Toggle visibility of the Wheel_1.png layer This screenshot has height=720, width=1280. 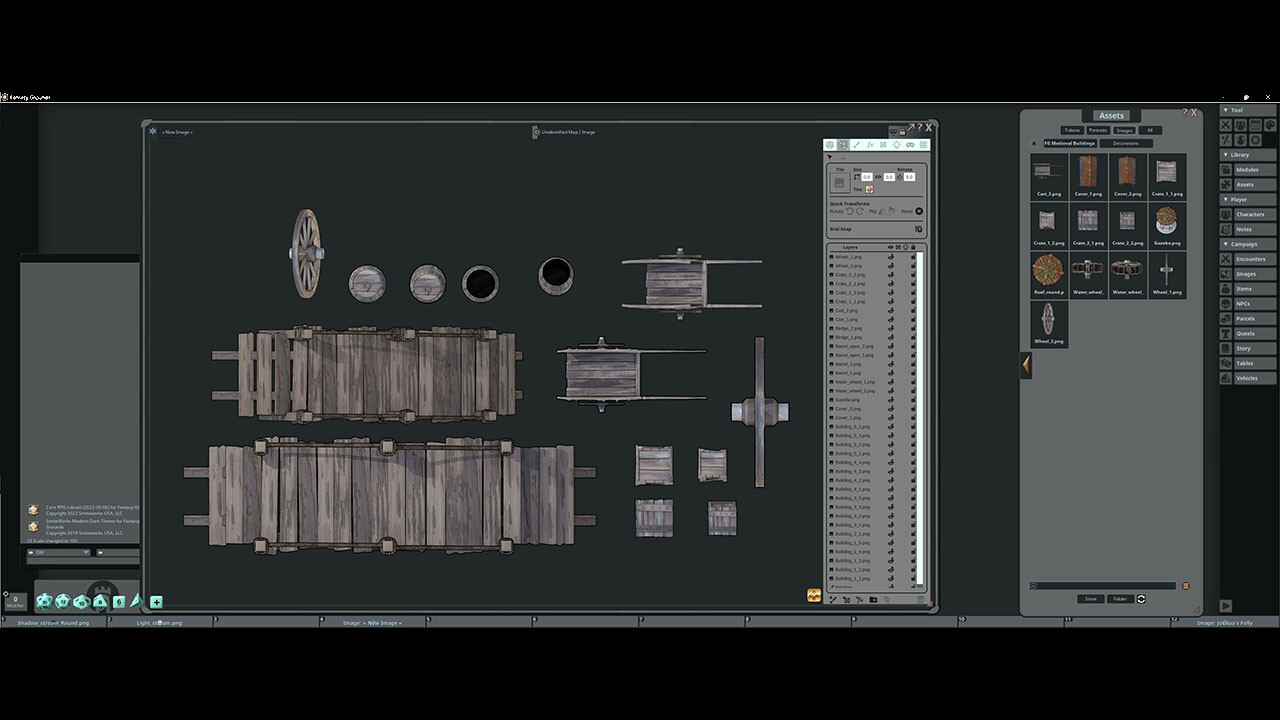(891, 257)
